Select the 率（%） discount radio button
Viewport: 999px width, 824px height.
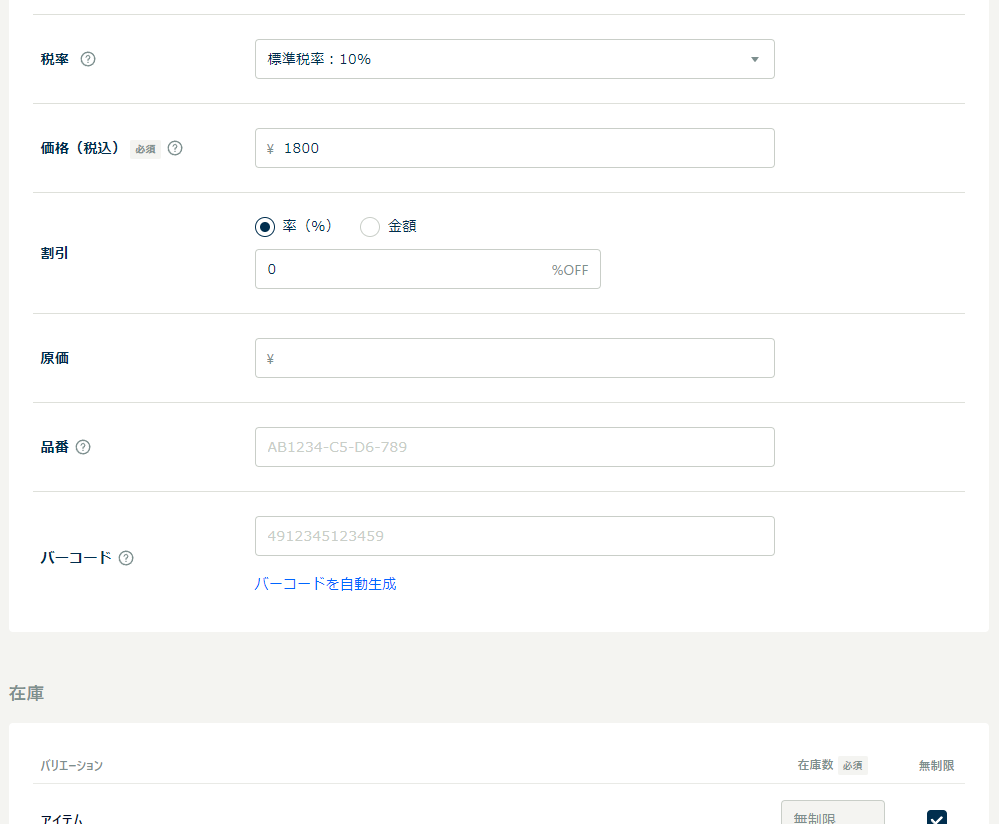point(265,227)
